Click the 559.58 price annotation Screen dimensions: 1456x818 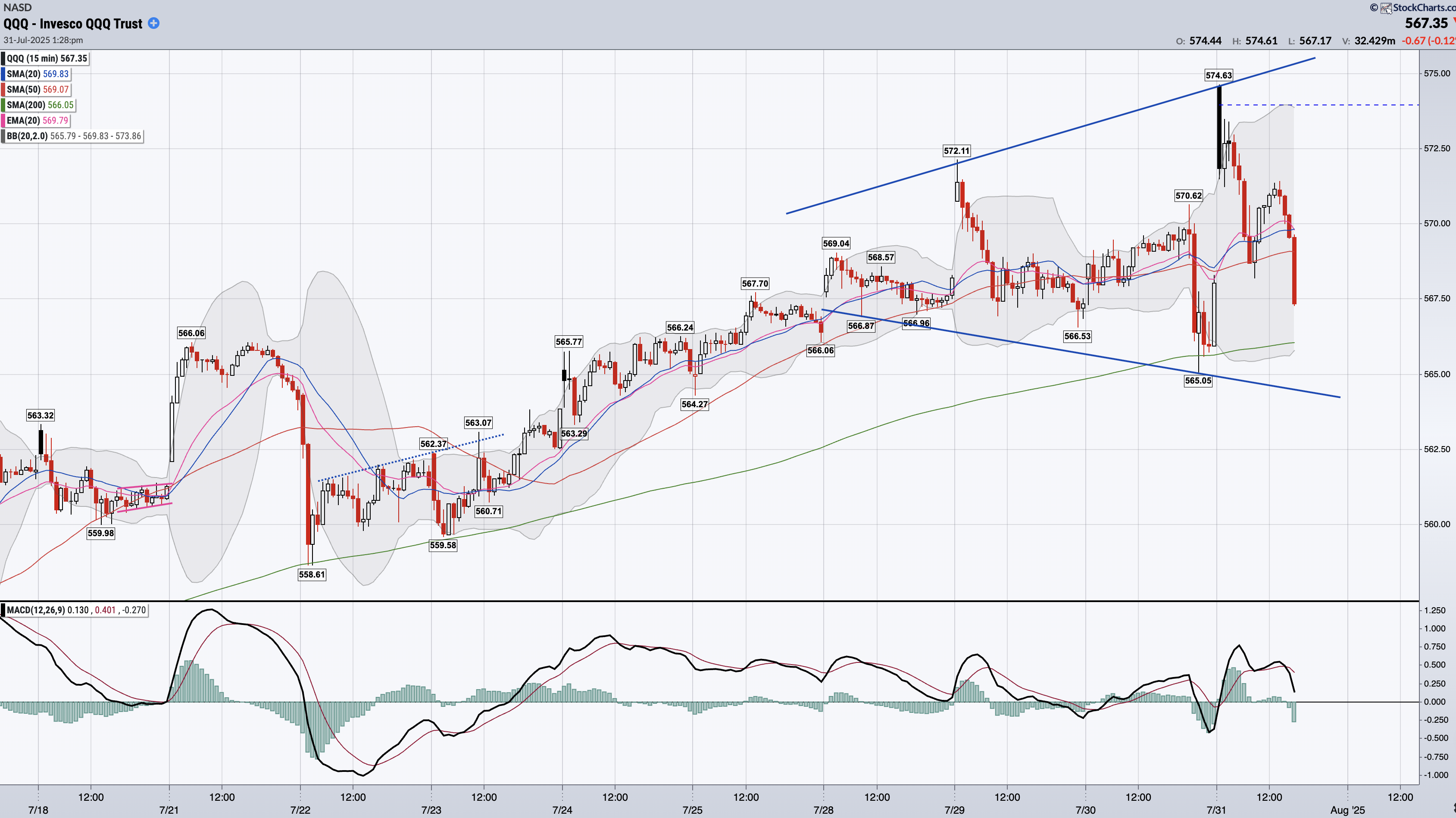click(x=443, y=546)
